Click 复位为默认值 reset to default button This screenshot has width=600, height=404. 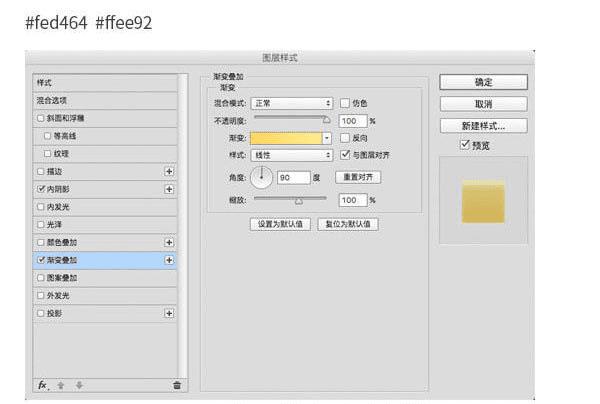[x=348, y=224]
